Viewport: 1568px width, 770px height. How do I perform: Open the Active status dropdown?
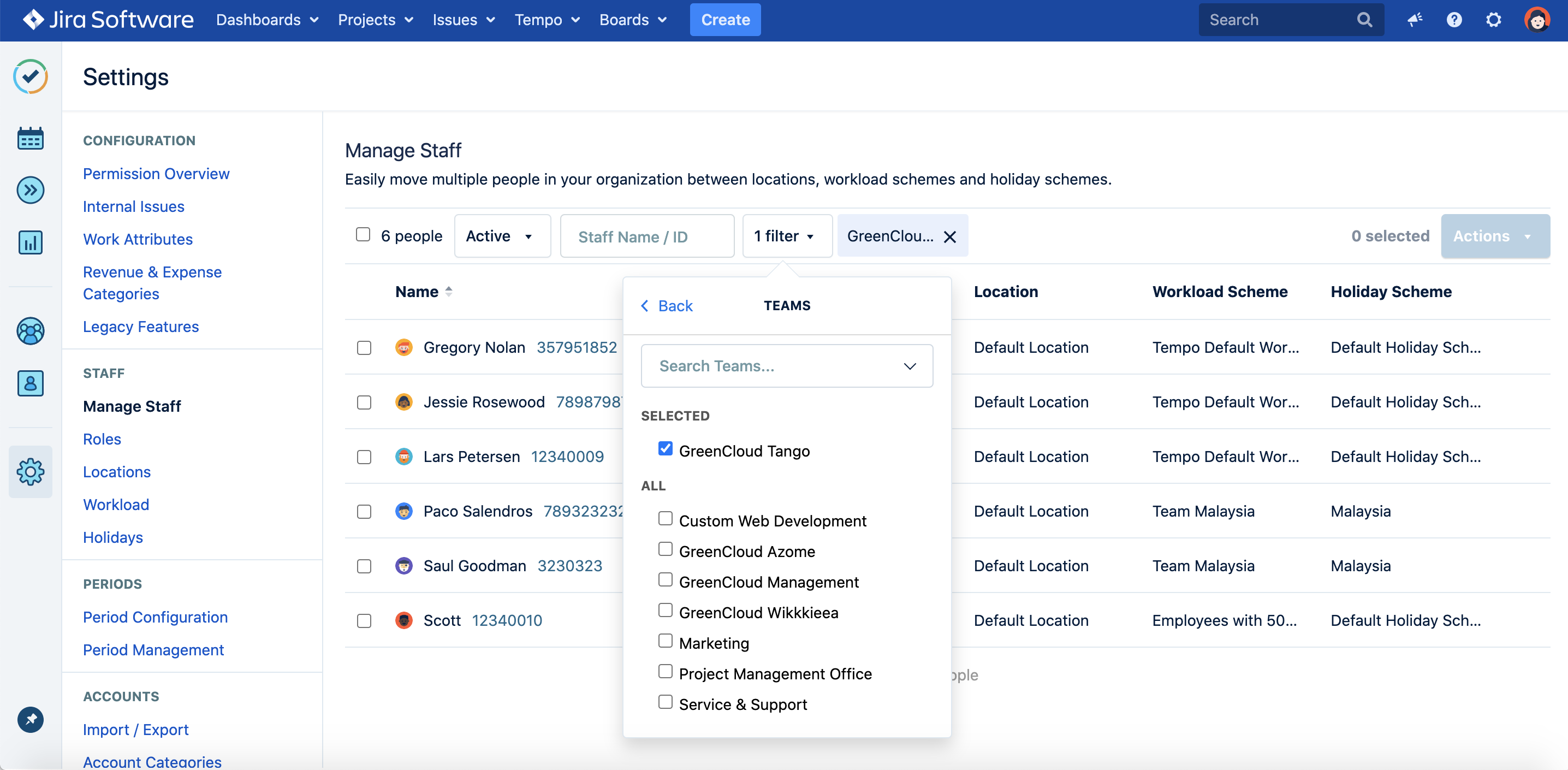tap(502, 236)
